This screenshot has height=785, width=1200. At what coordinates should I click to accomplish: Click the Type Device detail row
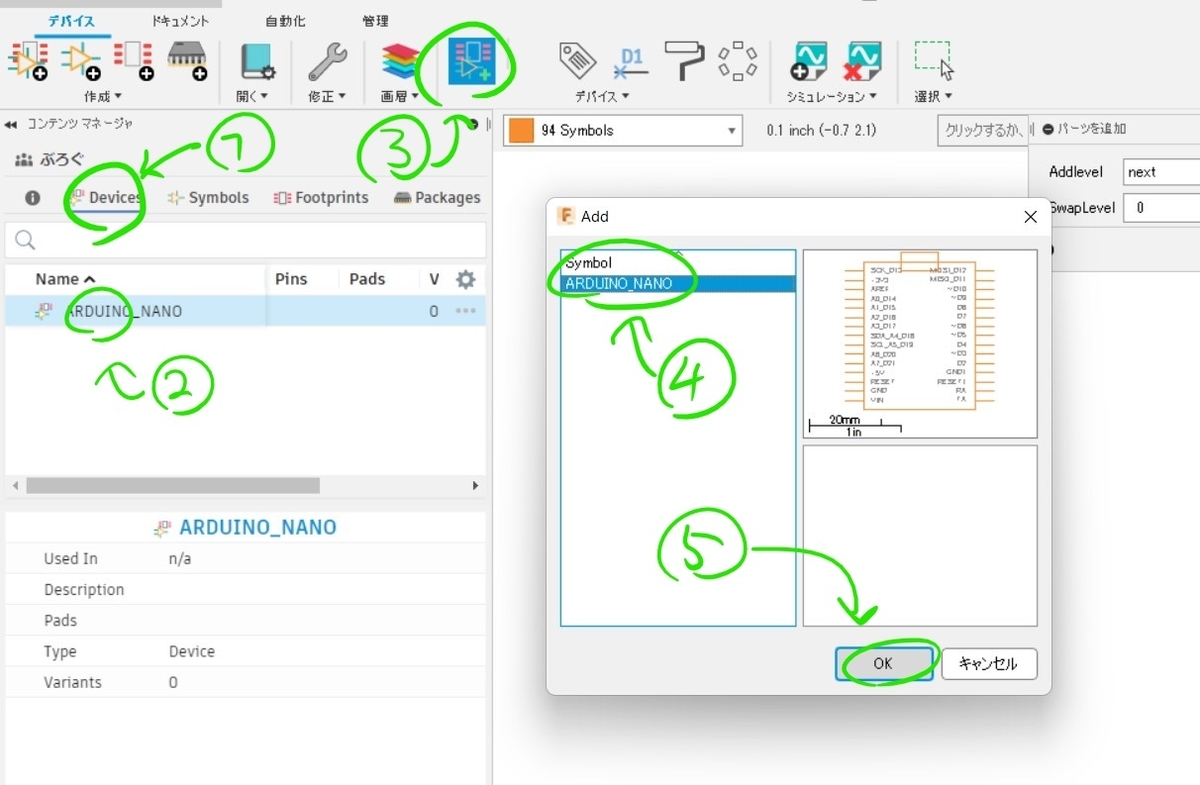[245, 651]
